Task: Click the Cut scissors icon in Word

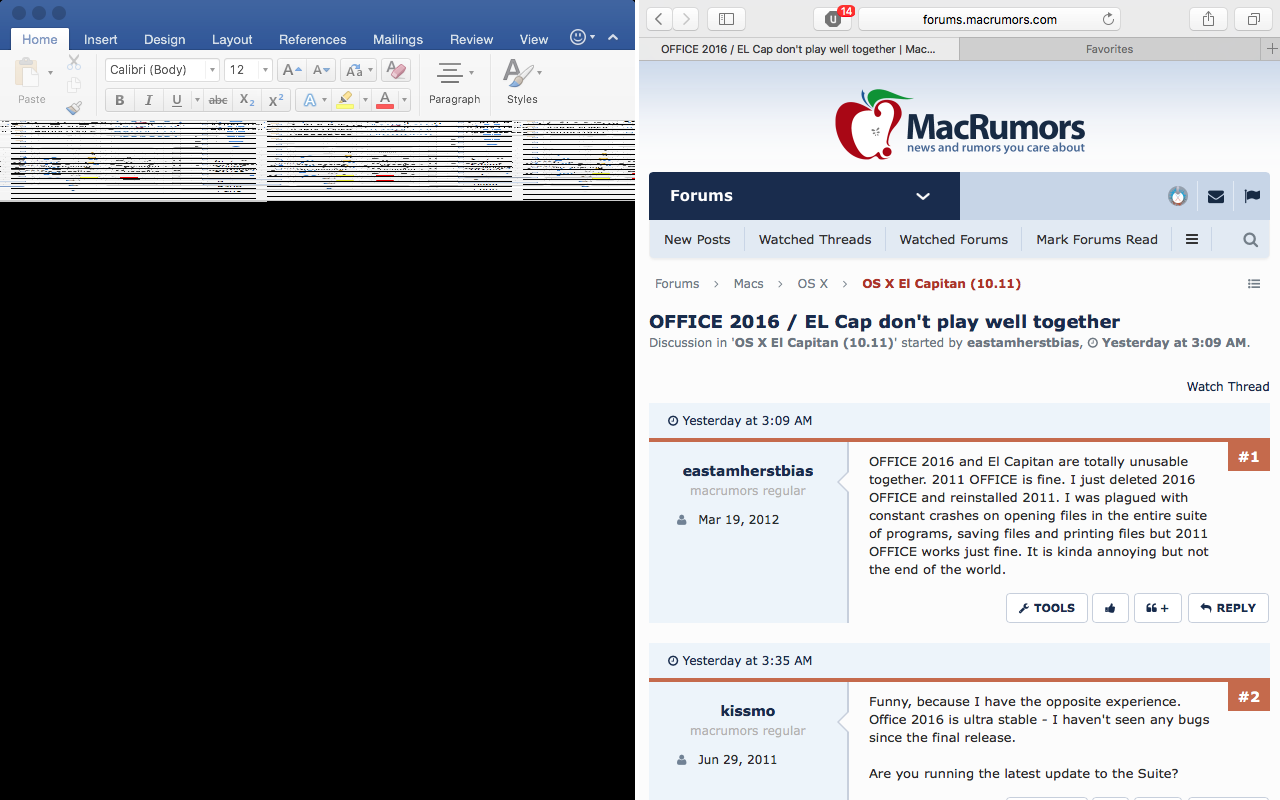Action: (74, 62)
